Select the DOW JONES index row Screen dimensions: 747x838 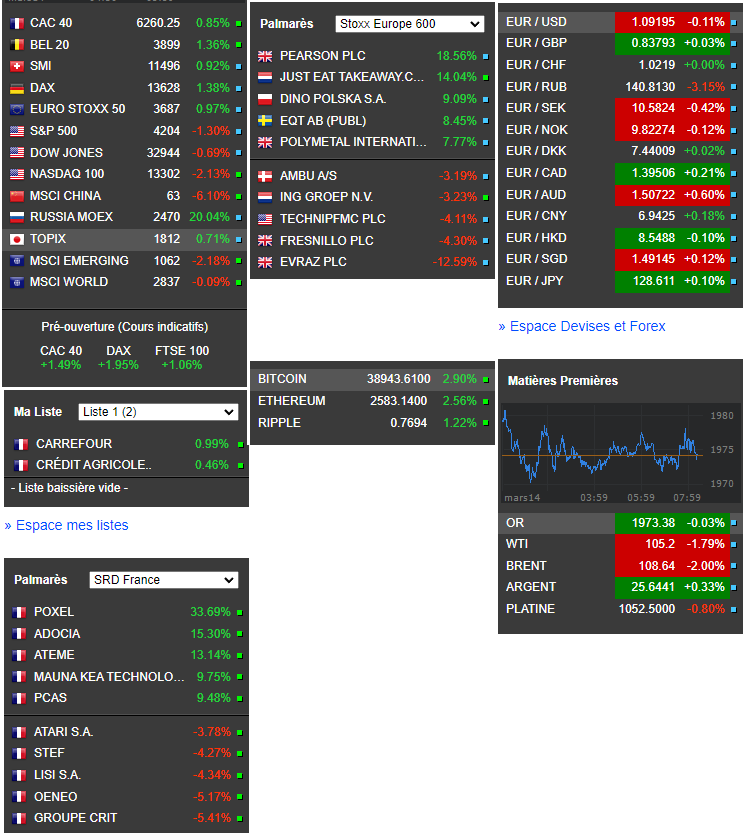pos(124,153)
